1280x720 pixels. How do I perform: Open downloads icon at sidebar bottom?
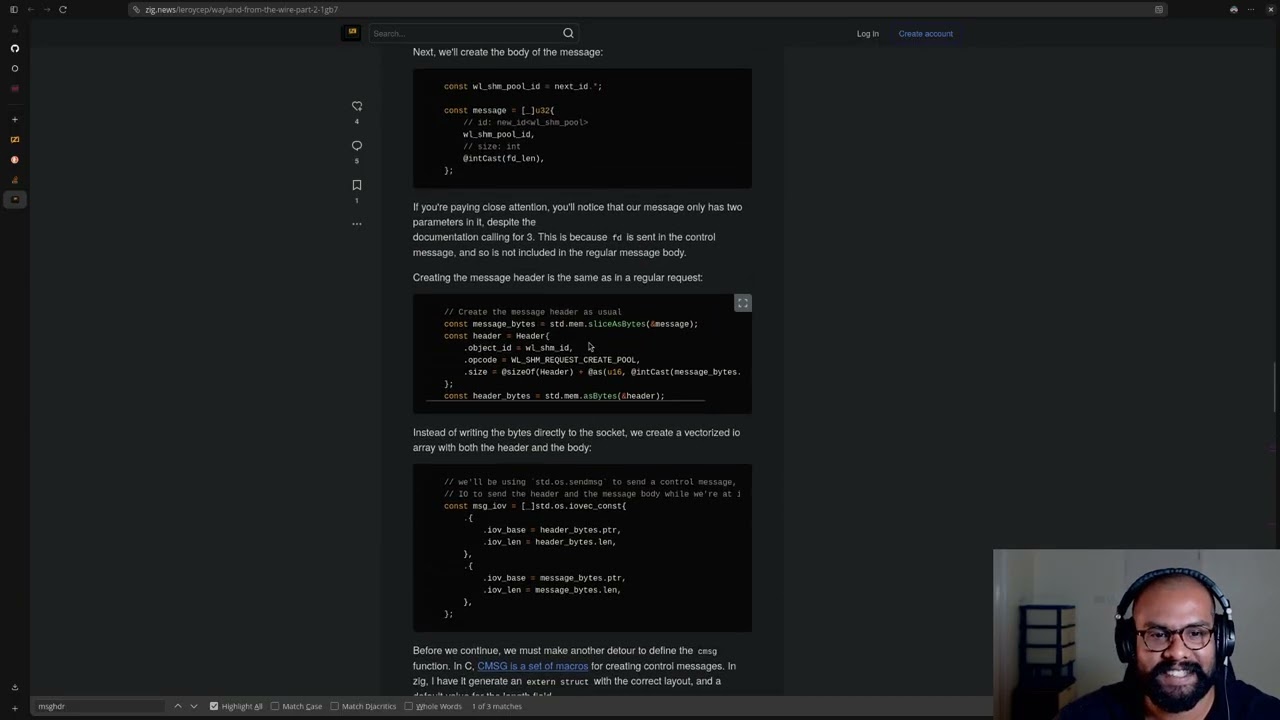14,687
